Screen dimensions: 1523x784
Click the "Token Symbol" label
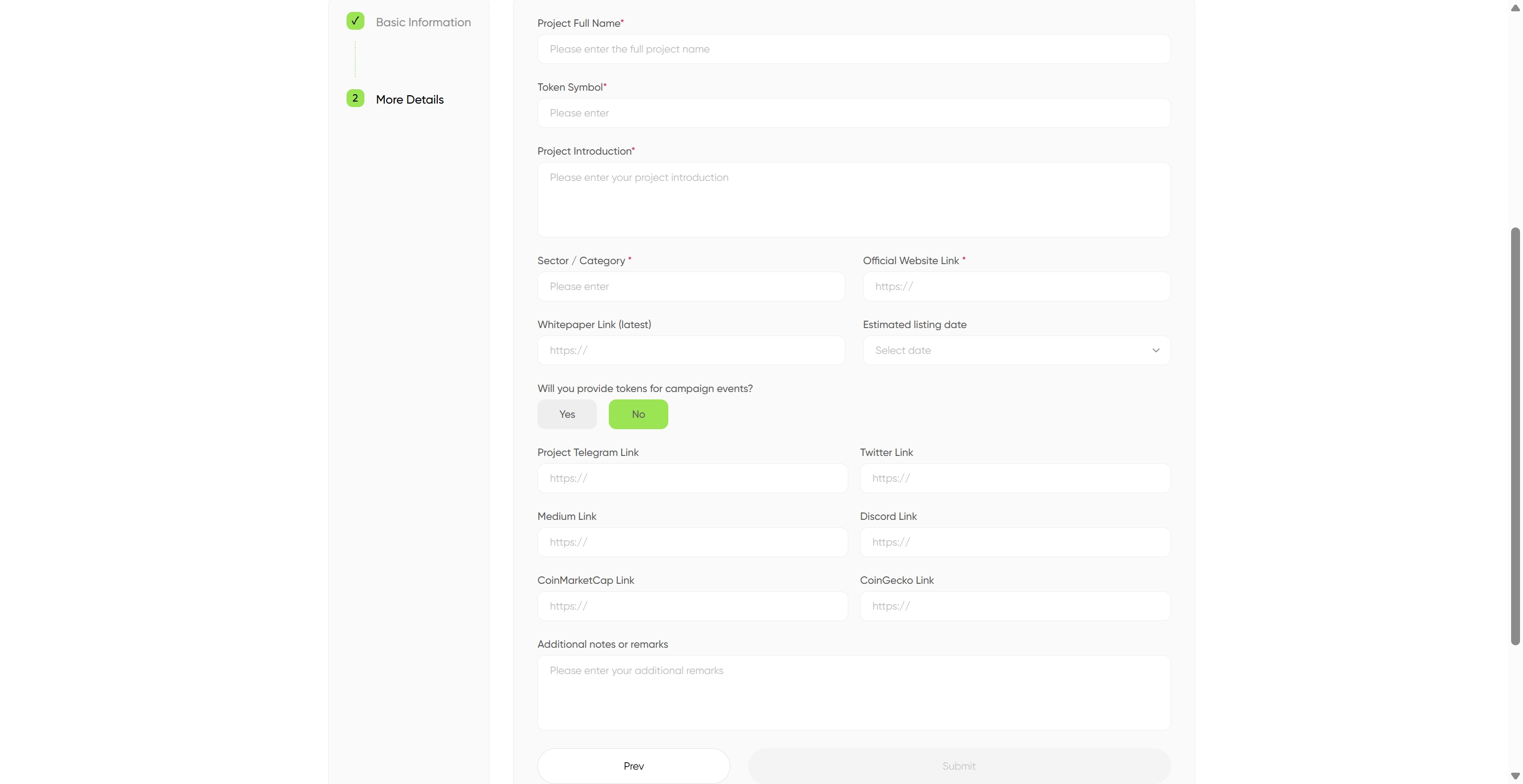point(570,87)
